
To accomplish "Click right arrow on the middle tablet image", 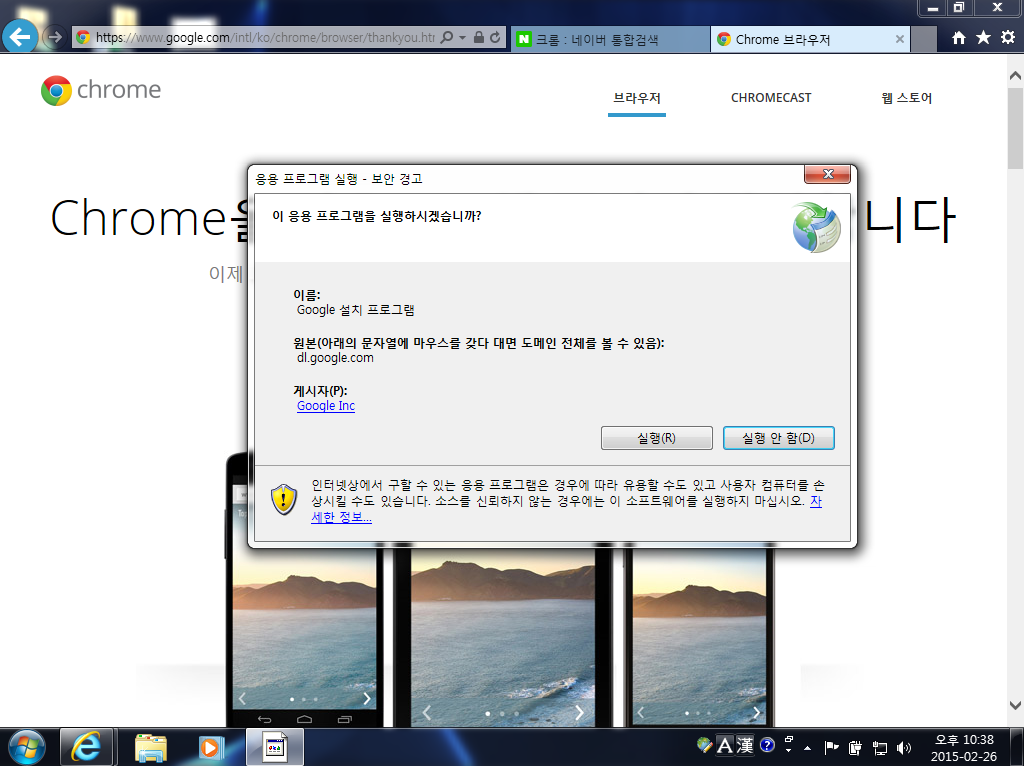I will coord(579,712).
